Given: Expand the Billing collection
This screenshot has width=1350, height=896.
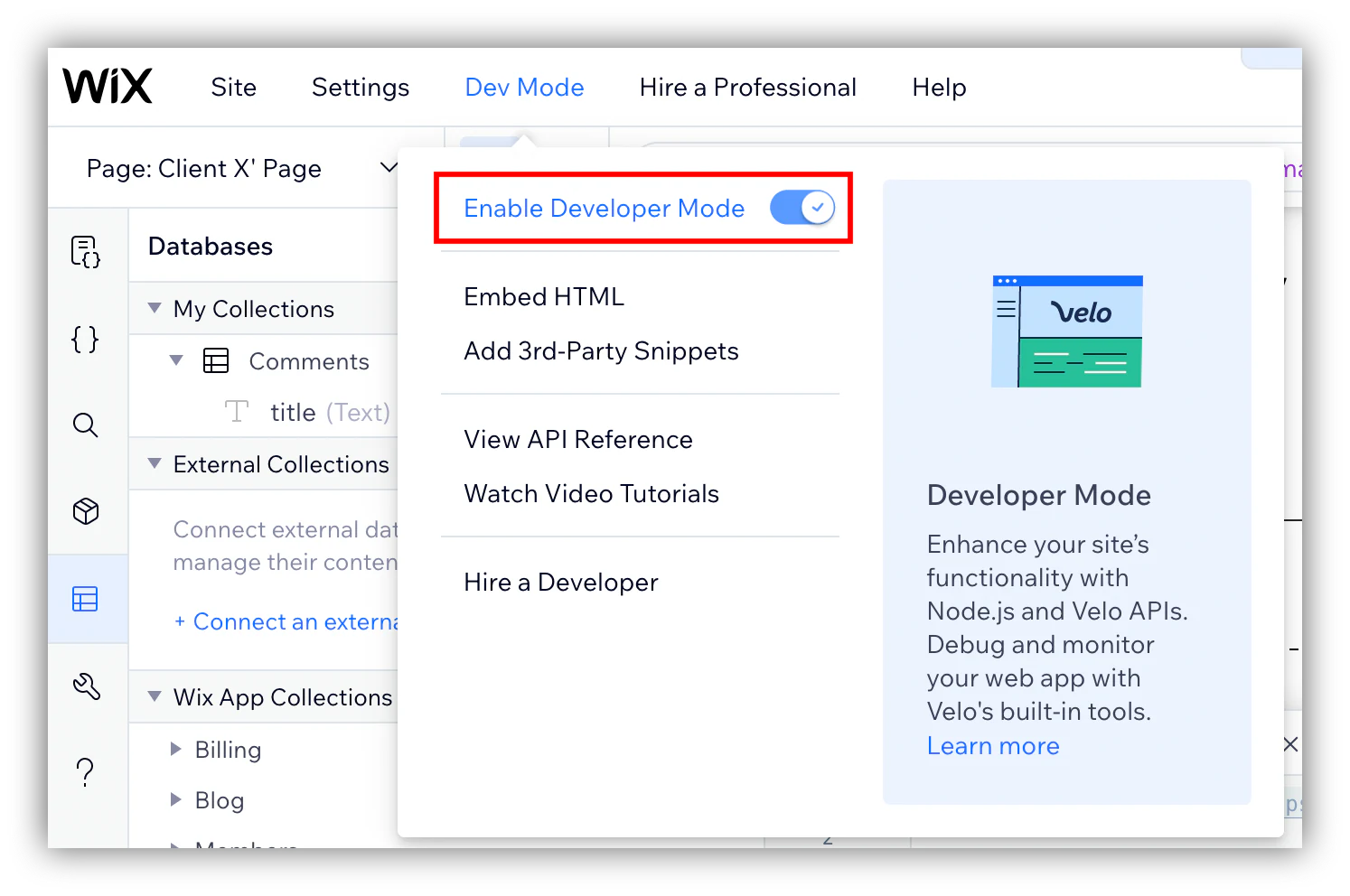Looking at the screenshot, I should (x=176, y=750).
